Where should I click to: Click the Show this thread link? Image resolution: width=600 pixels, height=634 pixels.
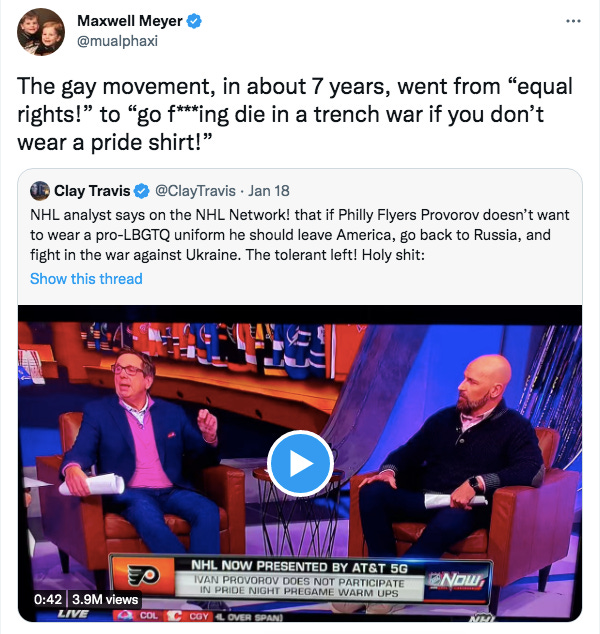pyautogui.click(x=86, y=279)
